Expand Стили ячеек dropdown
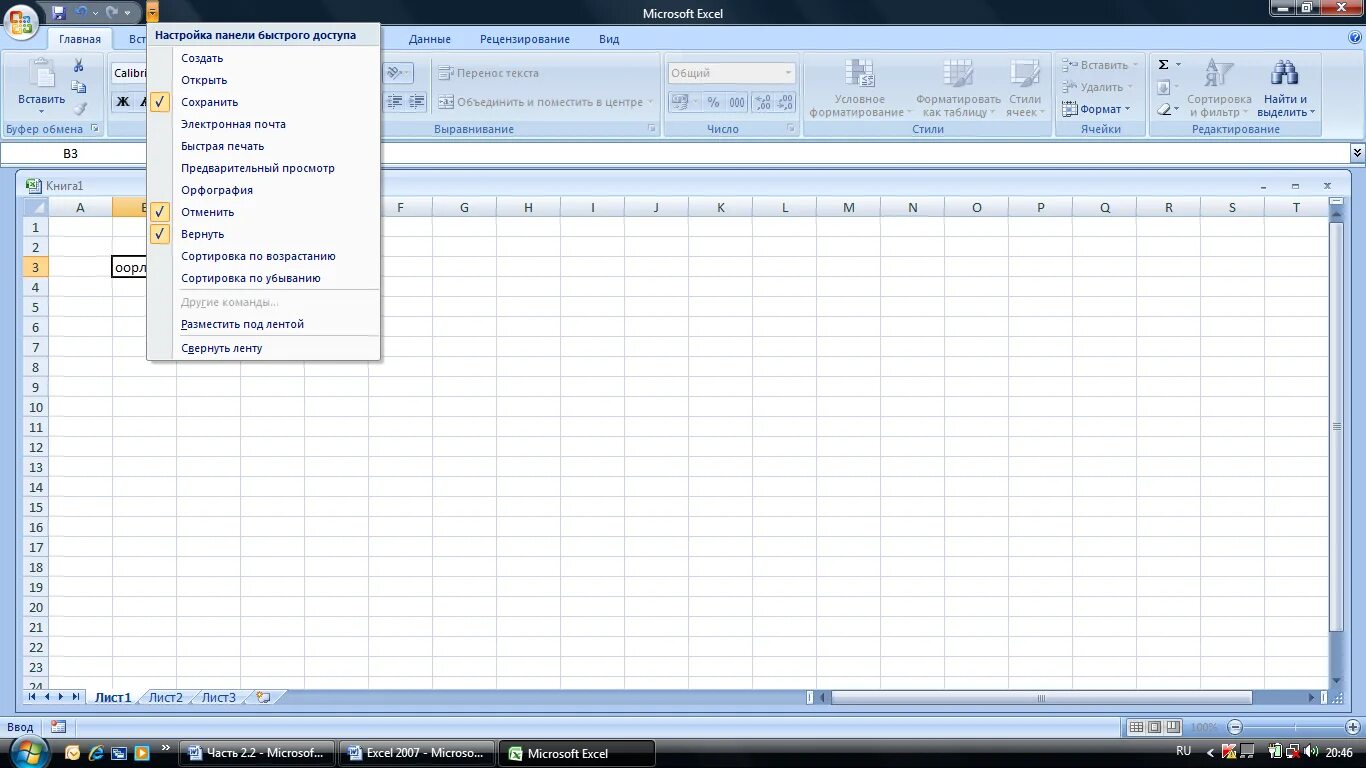This screenshot has height=768, width=1366. point(1025,88)
